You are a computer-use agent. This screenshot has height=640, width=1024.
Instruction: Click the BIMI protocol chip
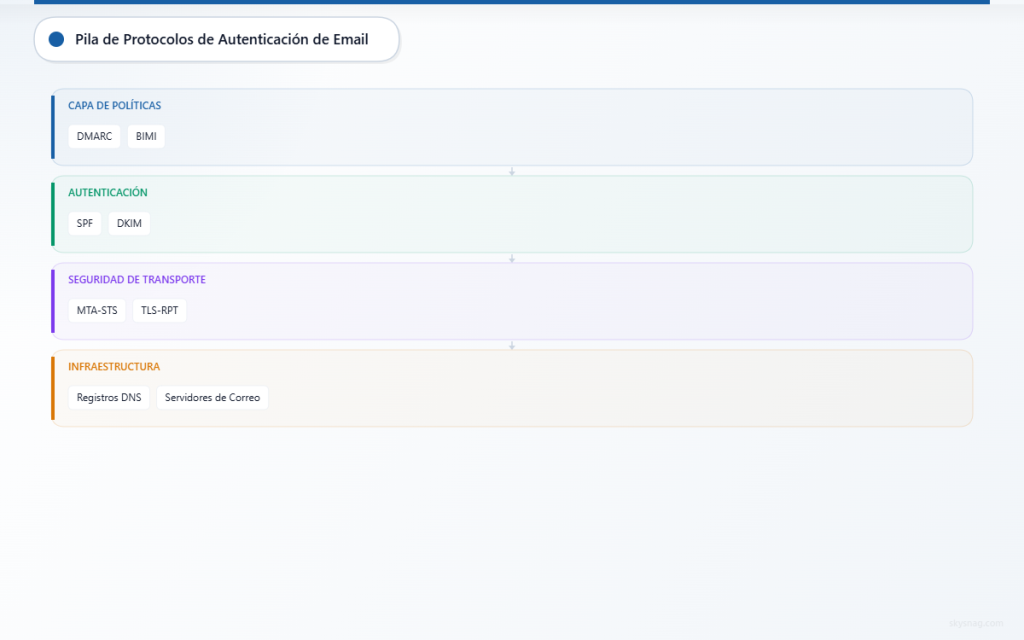(x=146, y=136)
